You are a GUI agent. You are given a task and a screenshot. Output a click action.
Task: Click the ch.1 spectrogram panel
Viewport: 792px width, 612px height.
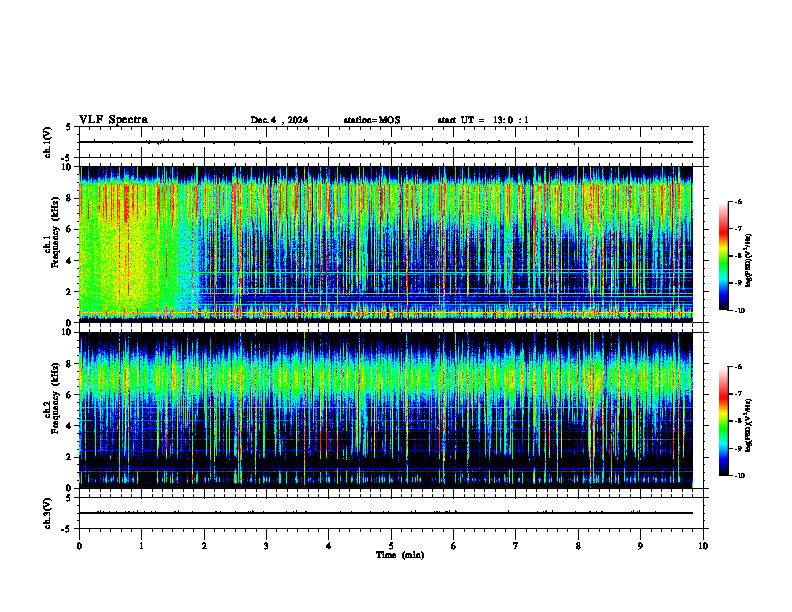[x=386, y=244]
